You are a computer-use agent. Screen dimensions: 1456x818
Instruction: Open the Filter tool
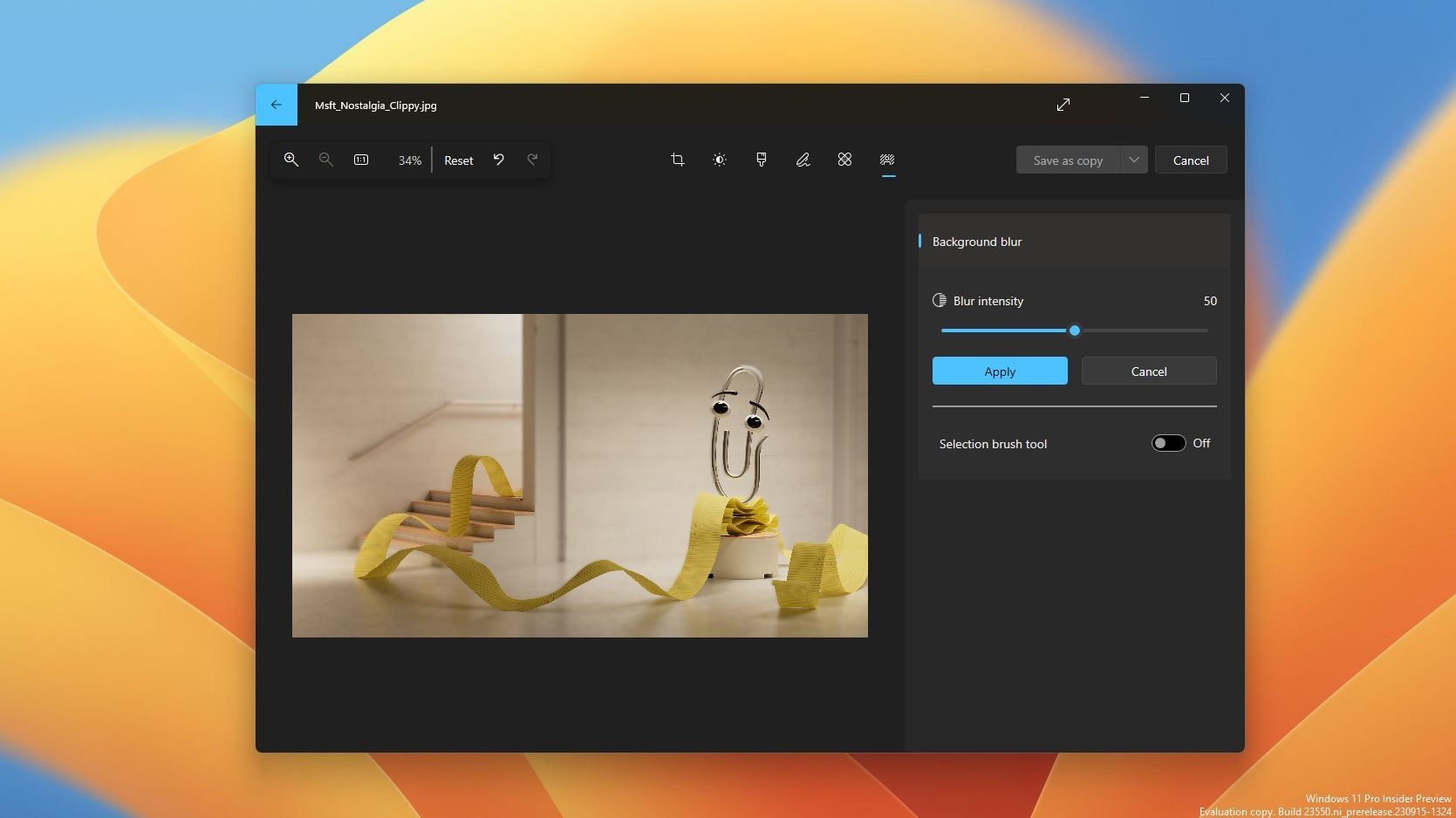tap(761, 160)
